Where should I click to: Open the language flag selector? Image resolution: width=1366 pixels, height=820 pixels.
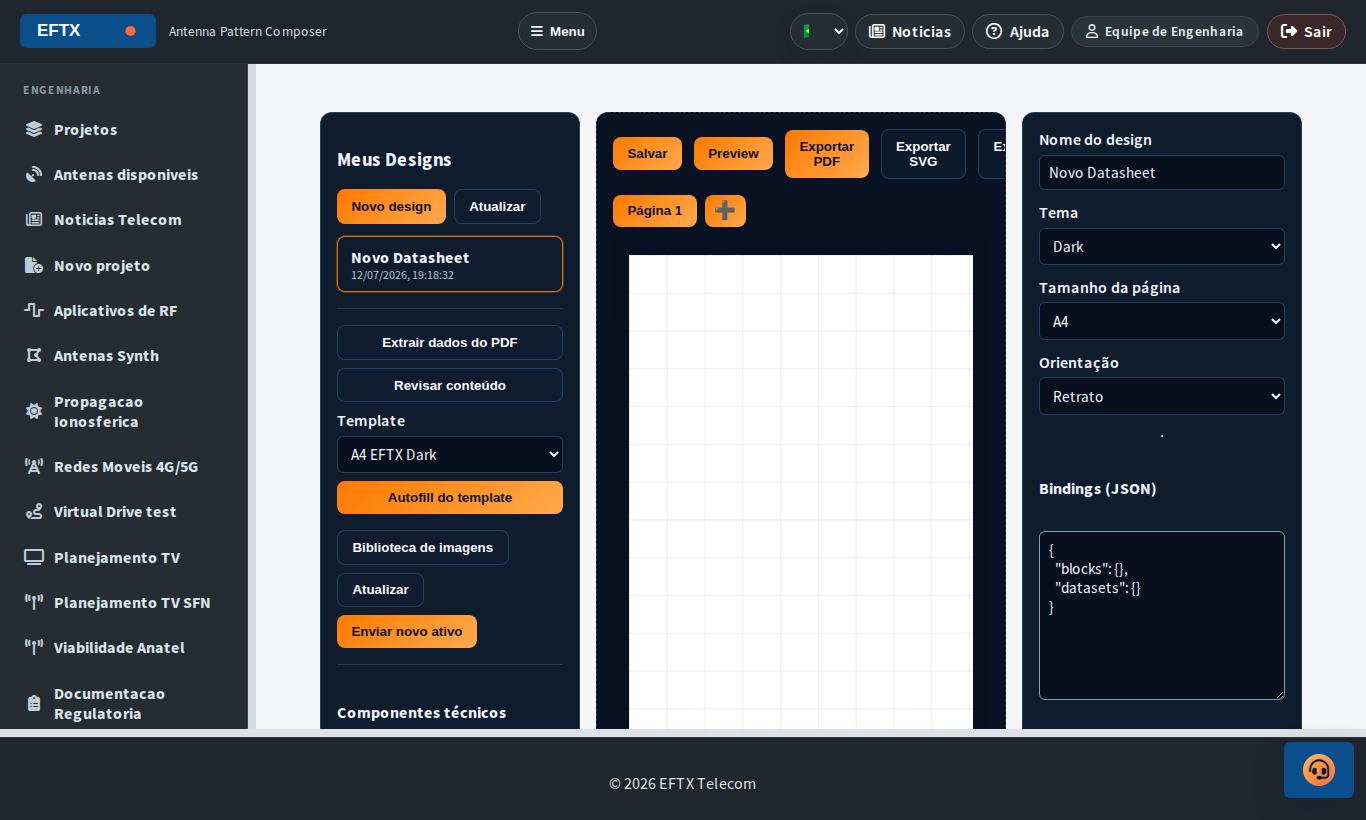(819, 31)
